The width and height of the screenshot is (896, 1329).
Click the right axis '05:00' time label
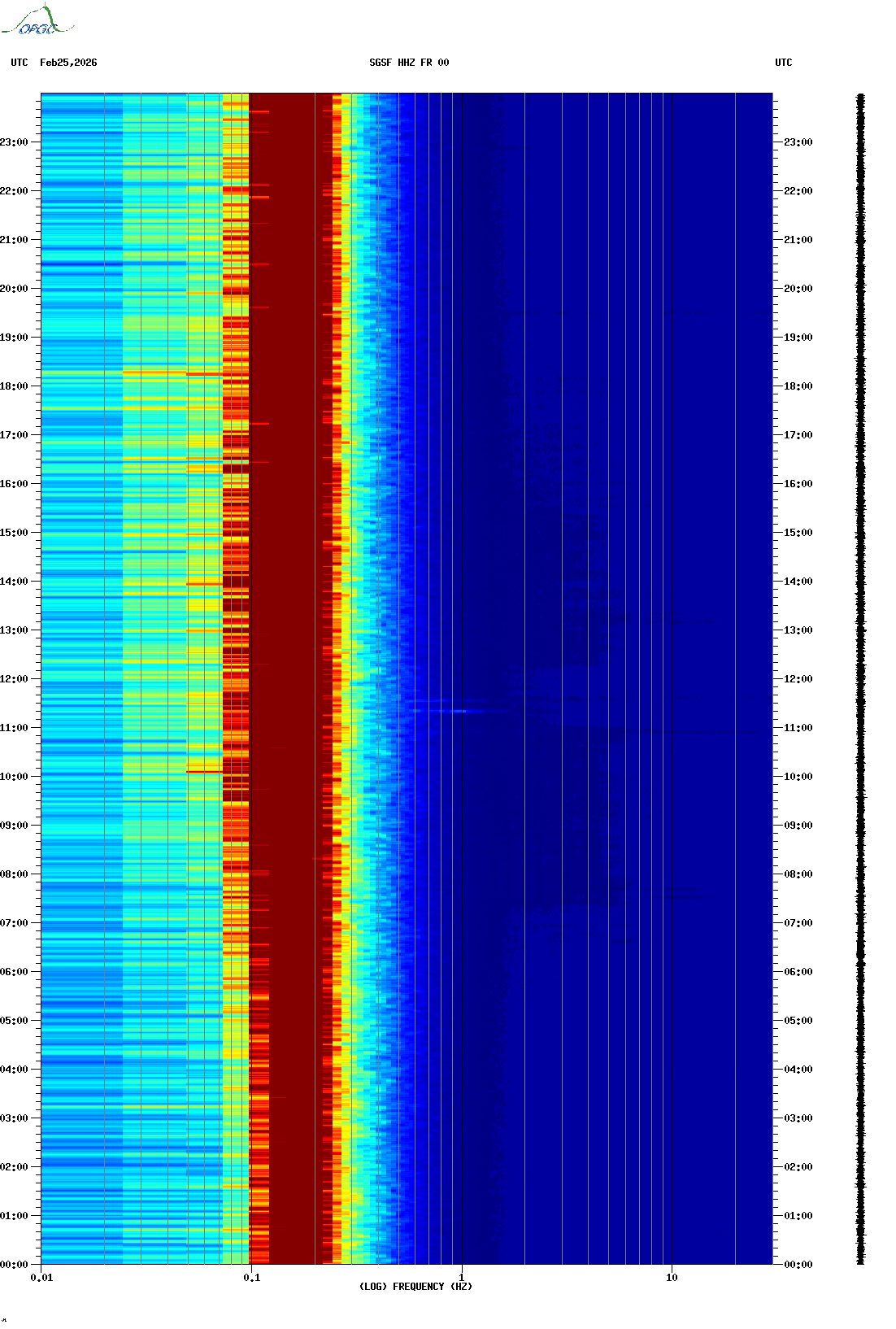[798, 1021]
